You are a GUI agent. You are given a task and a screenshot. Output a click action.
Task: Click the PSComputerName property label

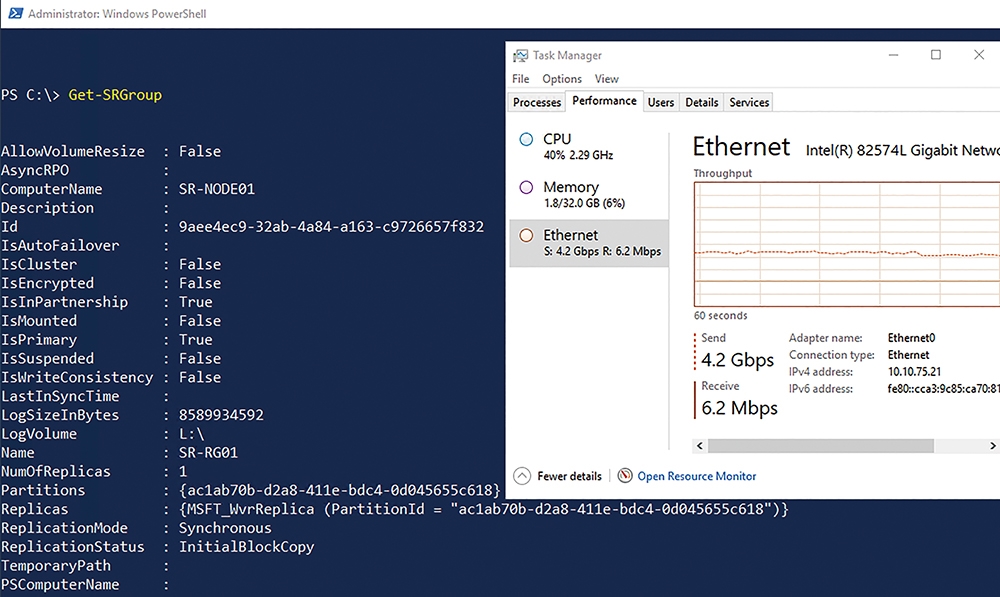(x=60, y=584)
